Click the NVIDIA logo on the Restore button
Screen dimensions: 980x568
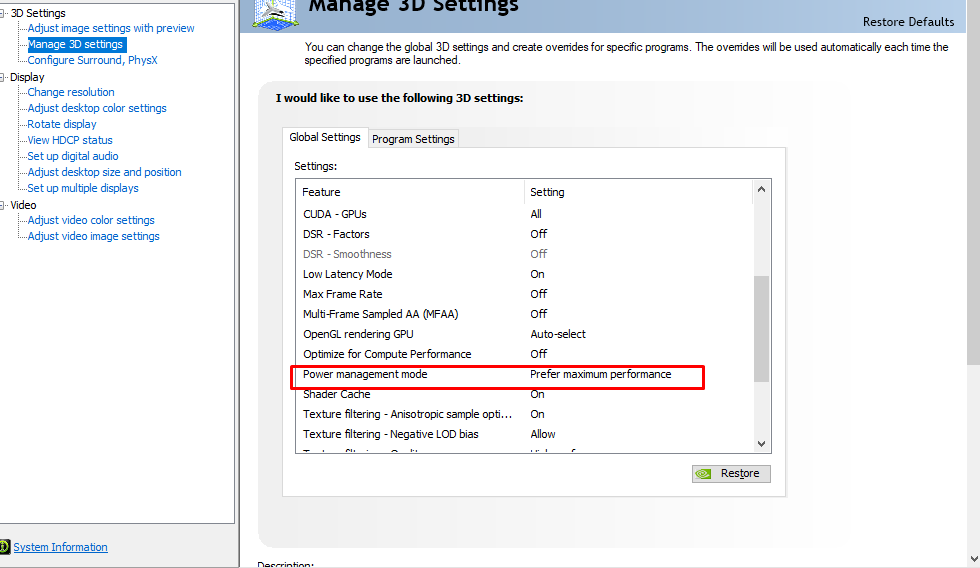[704, 474]
